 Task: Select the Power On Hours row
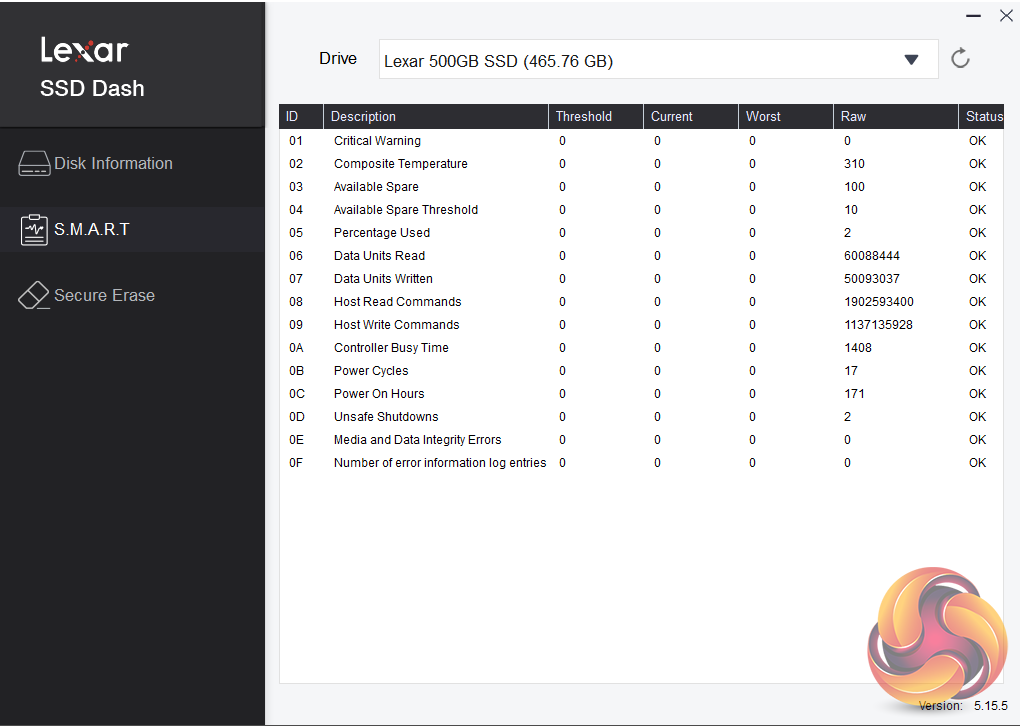point(641,394)
